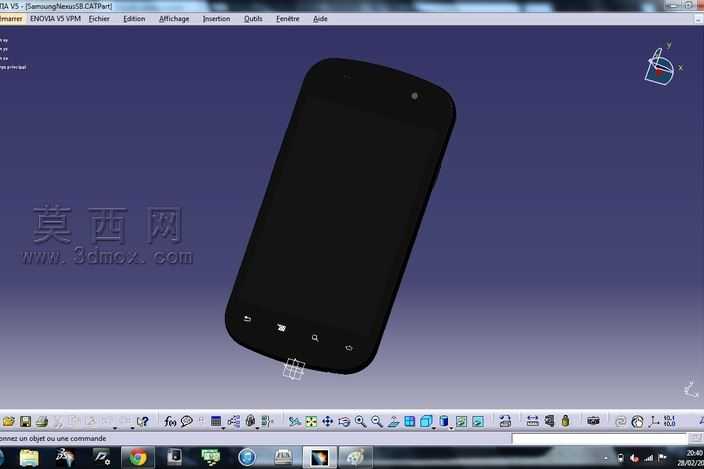Select the Normal View icon
Viewport: 704px width, 469px height.
[393, 421]
